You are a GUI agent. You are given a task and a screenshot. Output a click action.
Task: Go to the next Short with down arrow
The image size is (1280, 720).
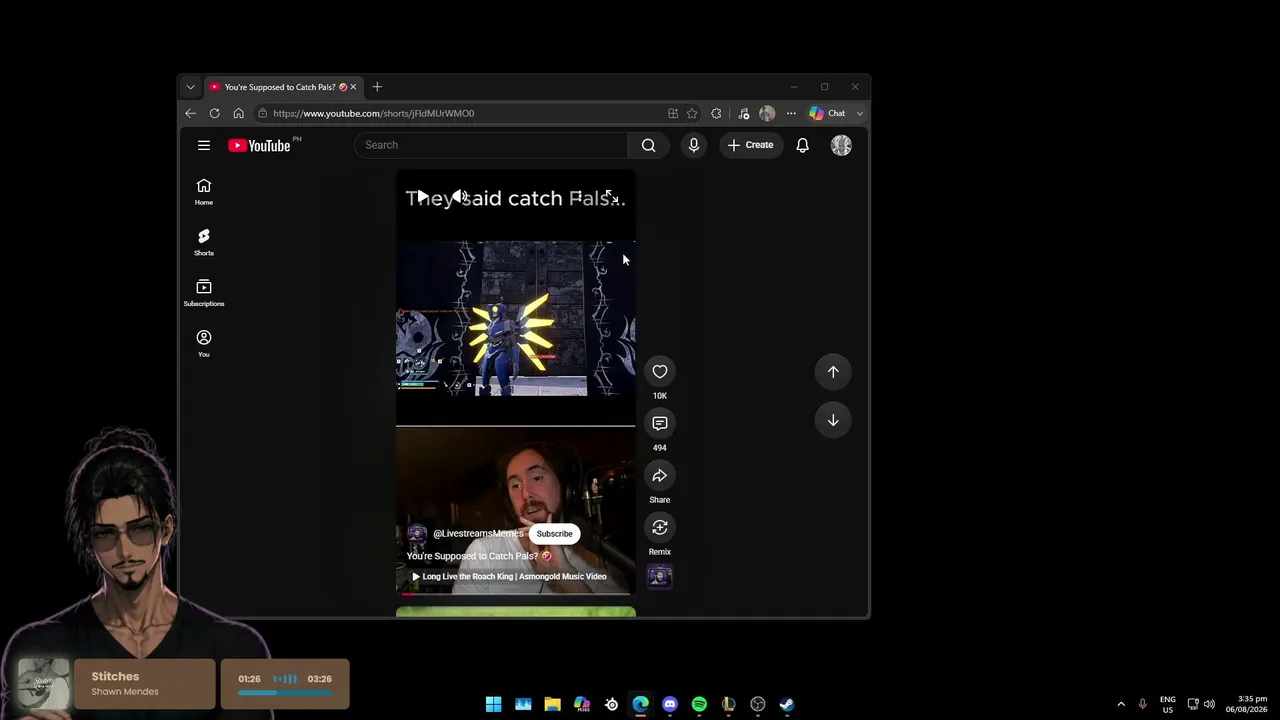pyautogui.click(x=833, y=420)
